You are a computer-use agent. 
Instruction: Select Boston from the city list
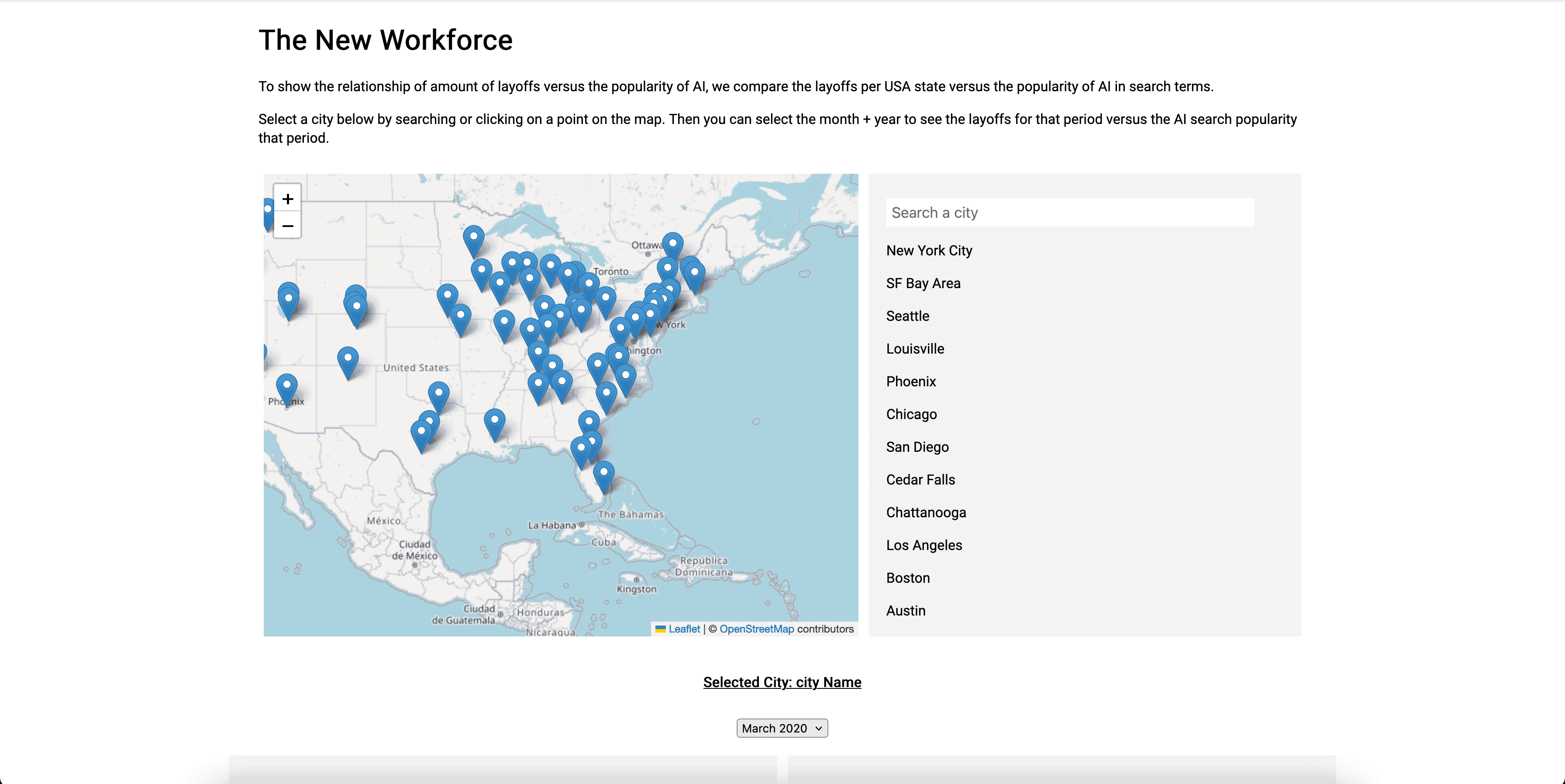pos(908,578)
